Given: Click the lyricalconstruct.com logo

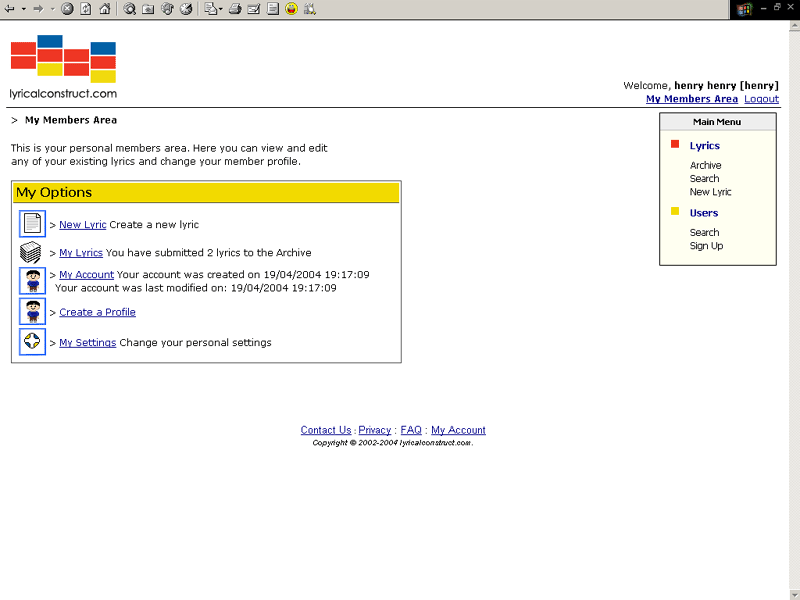Looking at the screenshot, I should pyautogui.click(x=63, y=67).
